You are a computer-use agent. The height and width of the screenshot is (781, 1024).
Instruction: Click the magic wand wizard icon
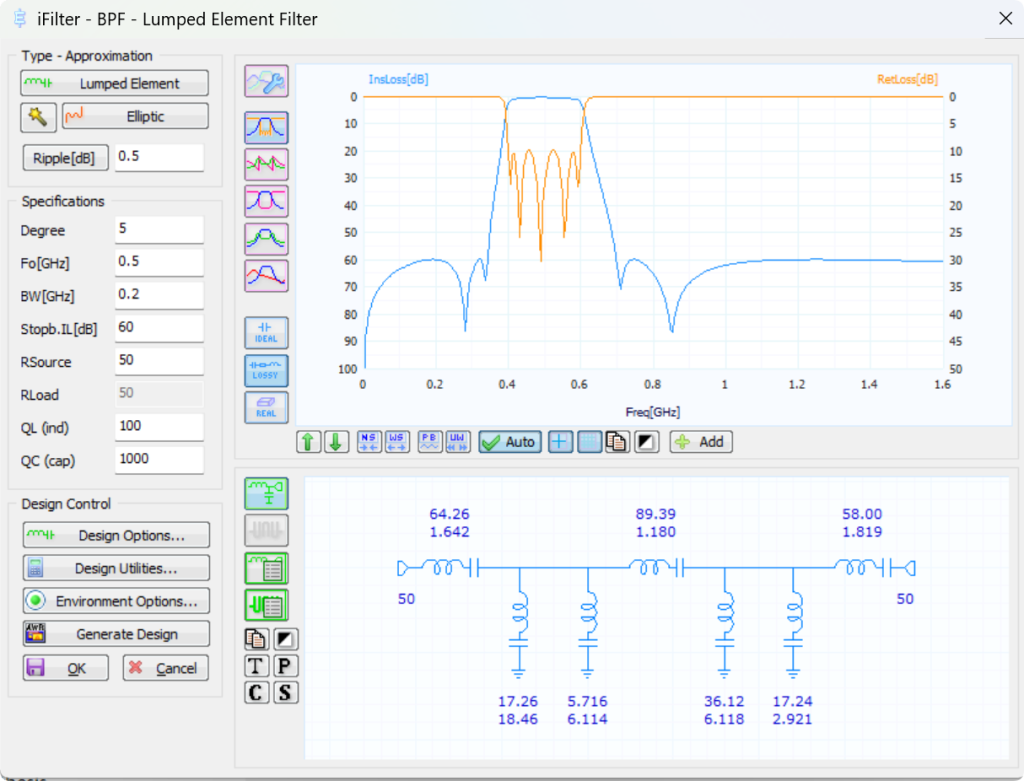(38, 117)
